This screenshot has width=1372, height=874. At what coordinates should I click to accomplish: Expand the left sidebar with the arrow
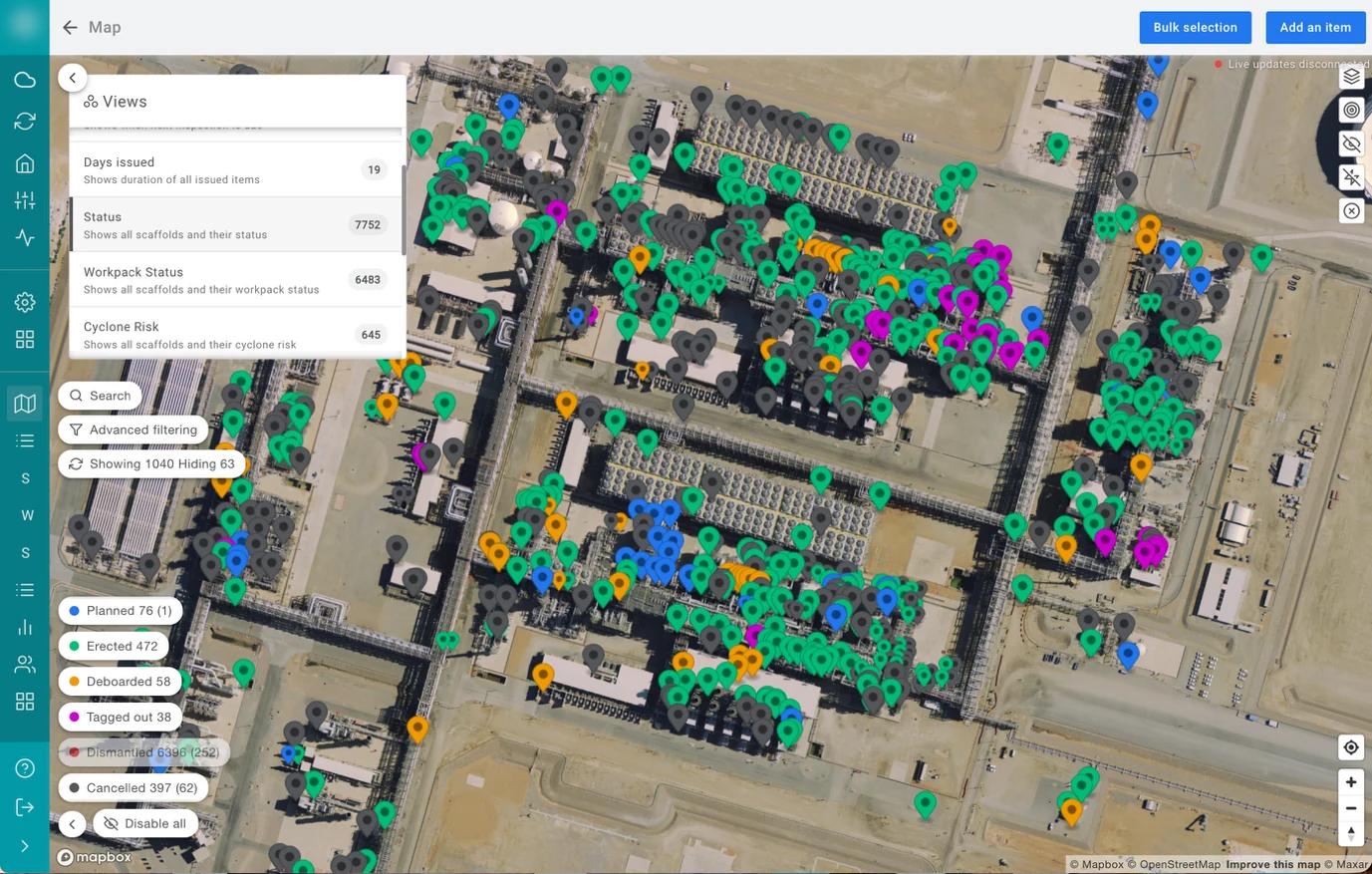point(25,846)
